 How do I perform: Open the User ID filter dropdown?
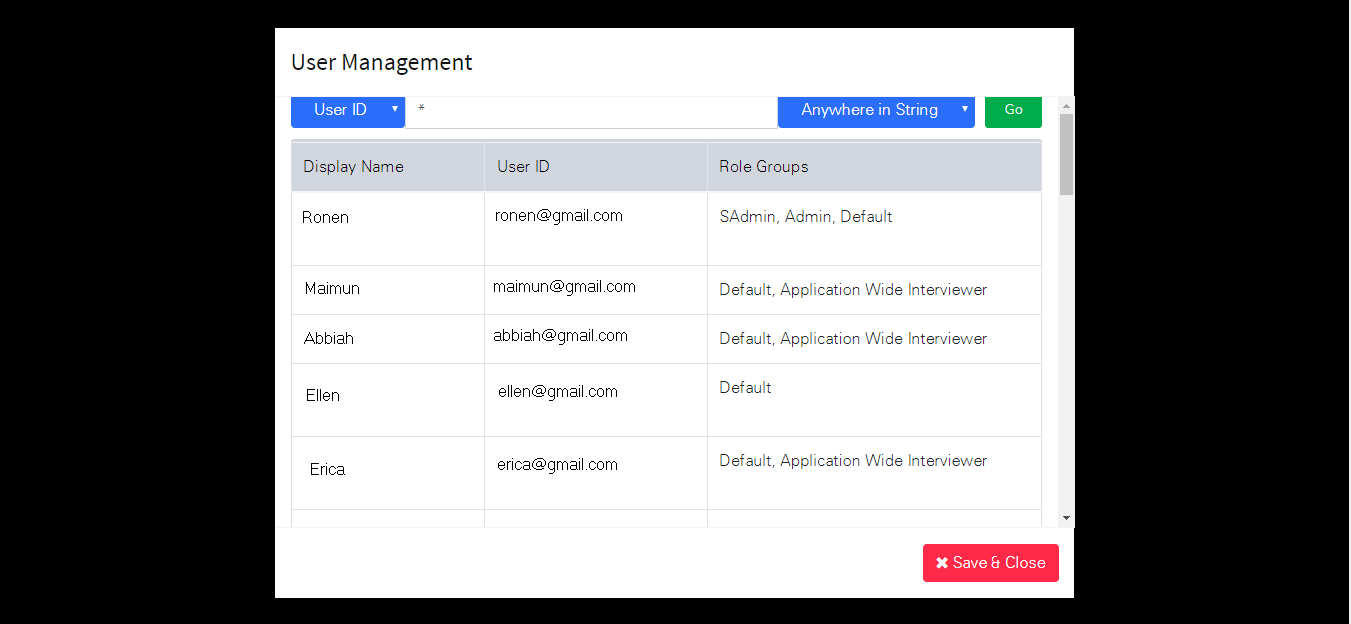point(348,110)
